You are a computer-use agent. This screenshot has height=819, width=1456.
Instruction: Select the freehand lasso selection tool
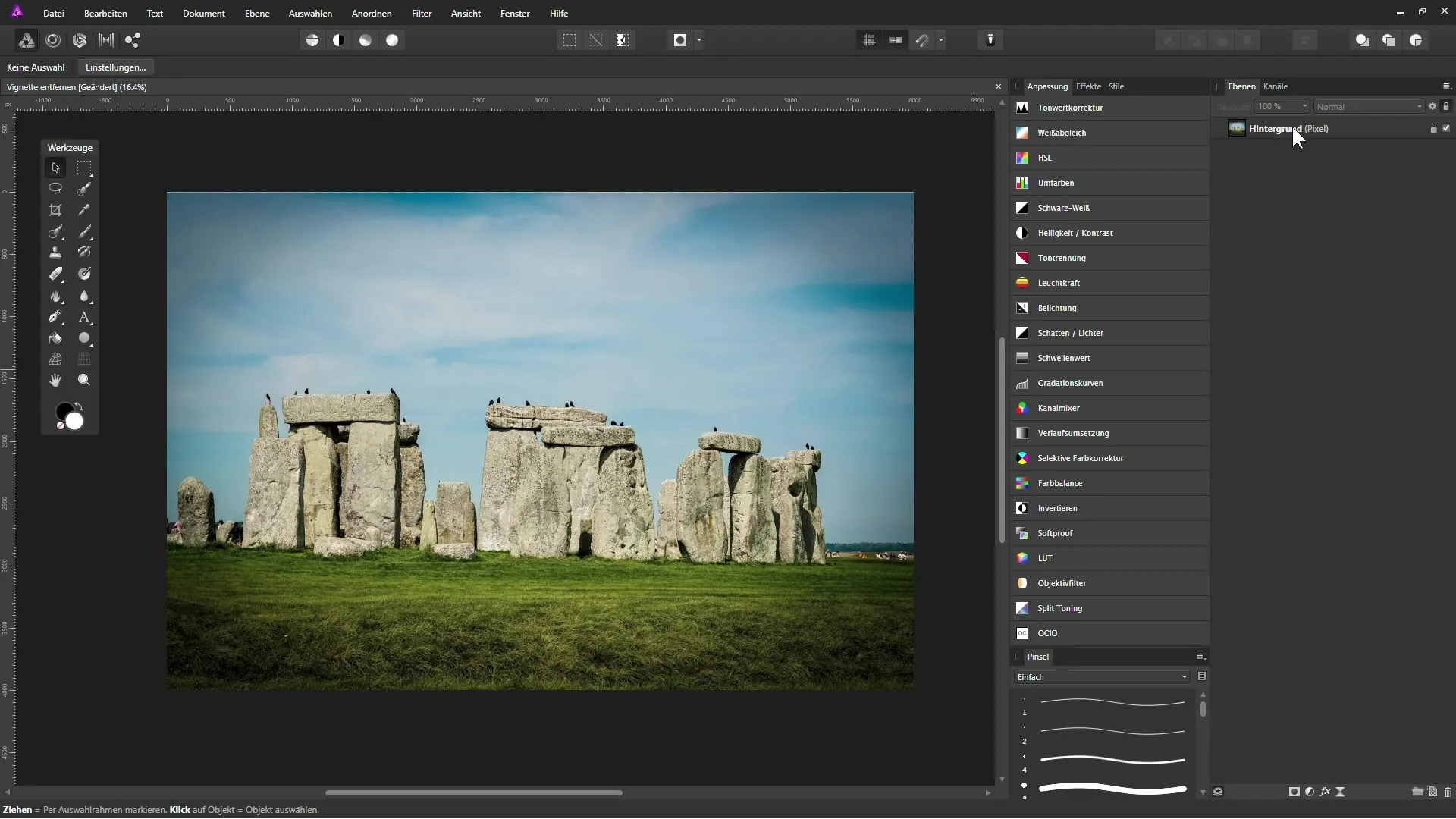(x=55, y=188)
